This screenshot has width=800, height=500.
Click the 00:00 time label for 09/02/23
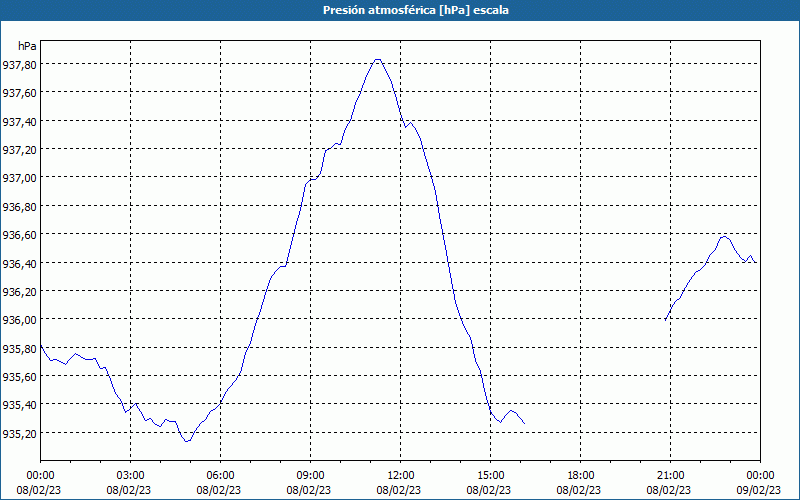760,476
